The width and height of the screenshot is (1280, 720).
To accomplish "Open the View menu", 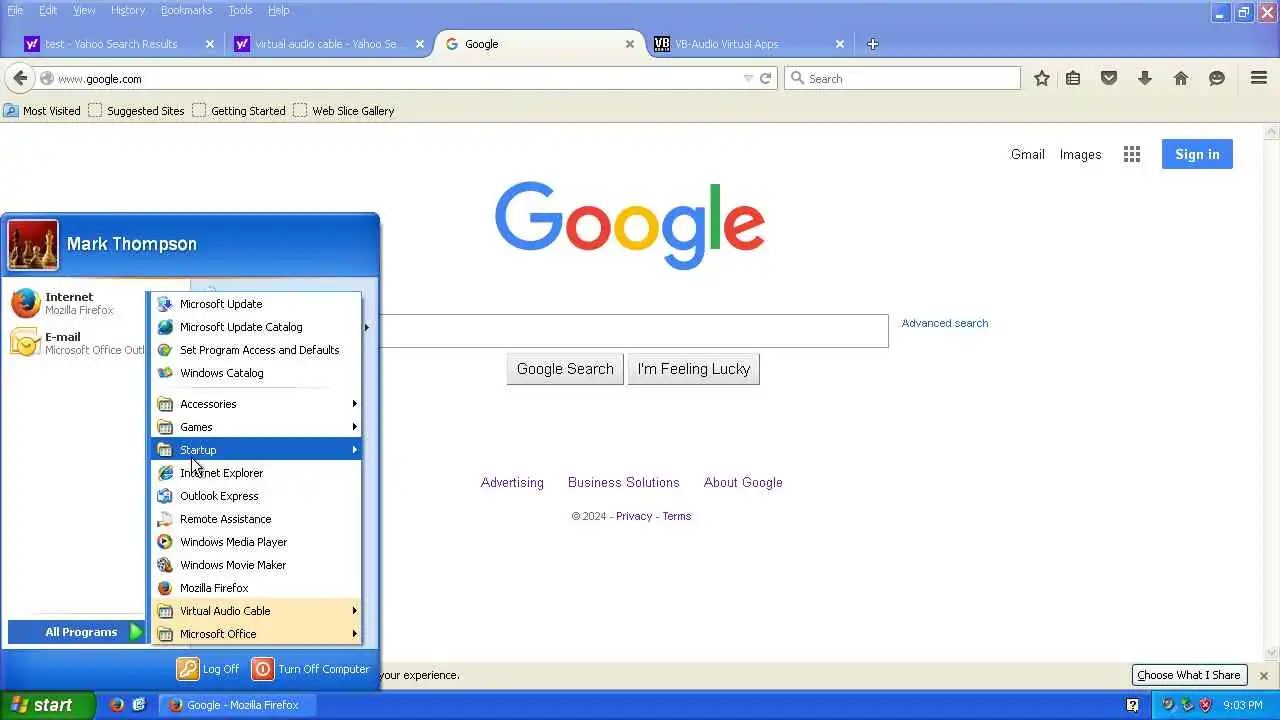I will click(x=84, y=10).
